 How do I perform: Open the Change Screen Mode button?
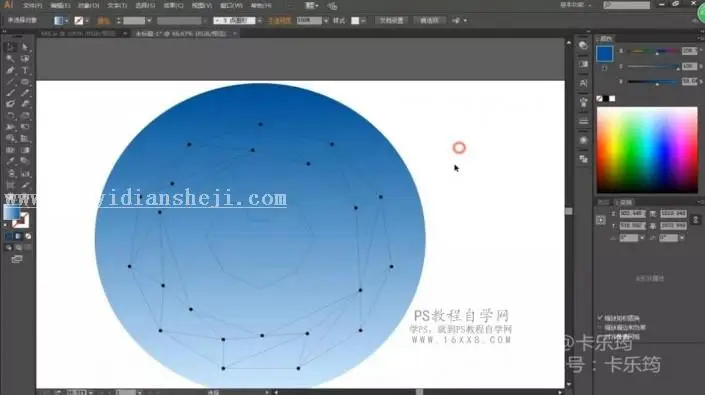click(x=17, y=259)
